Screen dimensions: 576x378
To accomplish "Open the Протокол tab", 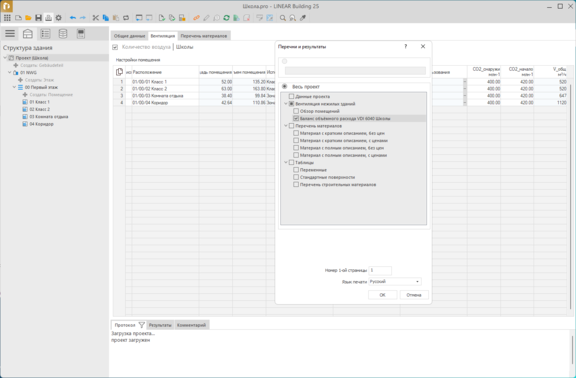I will (125, 325).
